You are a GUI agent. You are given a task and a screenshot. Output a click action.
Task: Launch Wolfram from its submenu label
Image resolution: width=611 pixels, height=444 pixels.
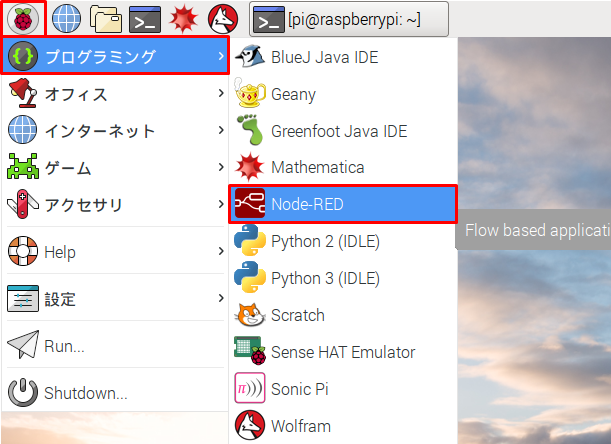click(301, 426)
